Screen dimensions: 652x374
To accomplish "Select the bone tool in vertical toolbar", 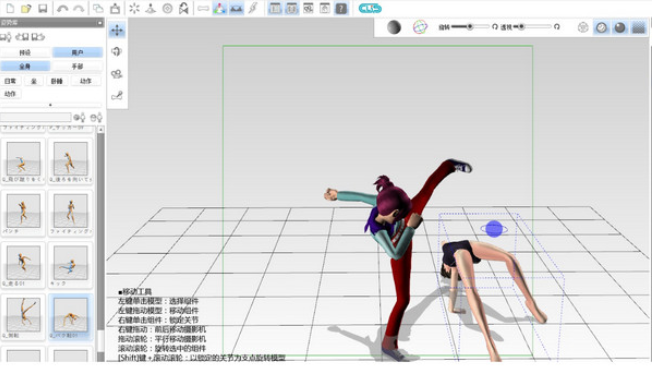I will tap(117, 96).
